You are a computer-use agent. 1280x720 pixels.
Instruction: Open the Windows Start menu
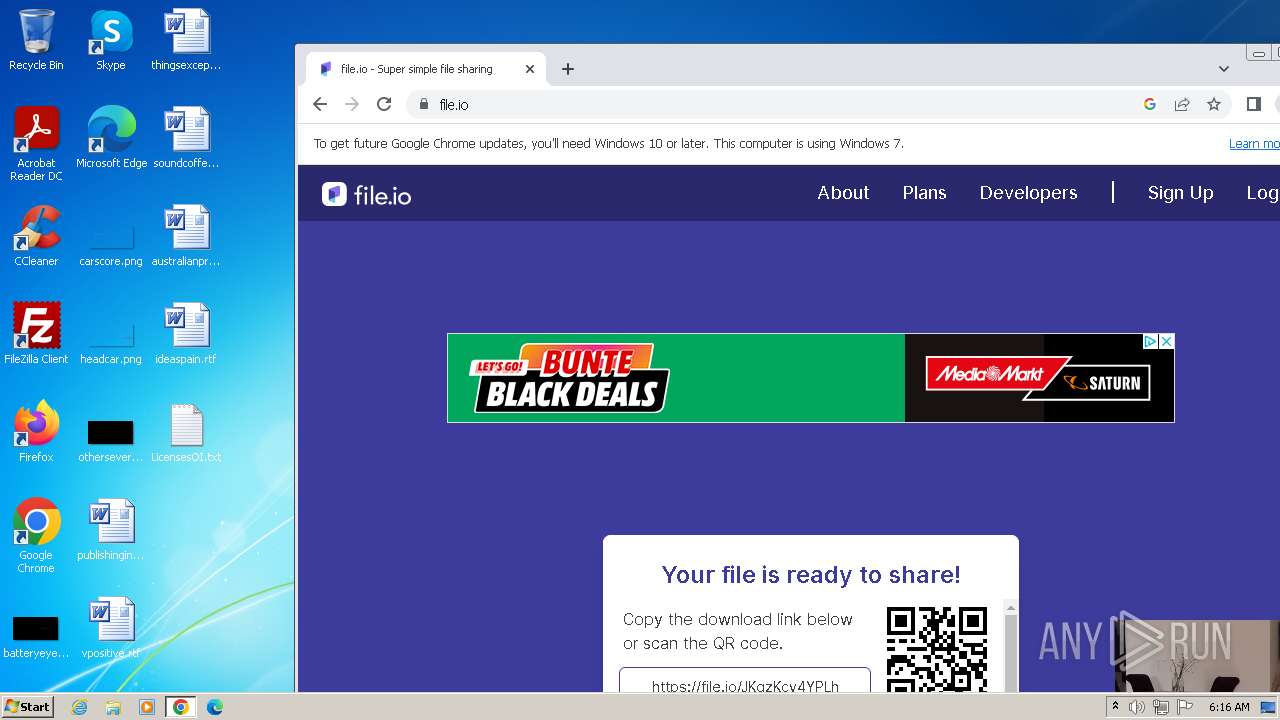[x=28, y=707]
